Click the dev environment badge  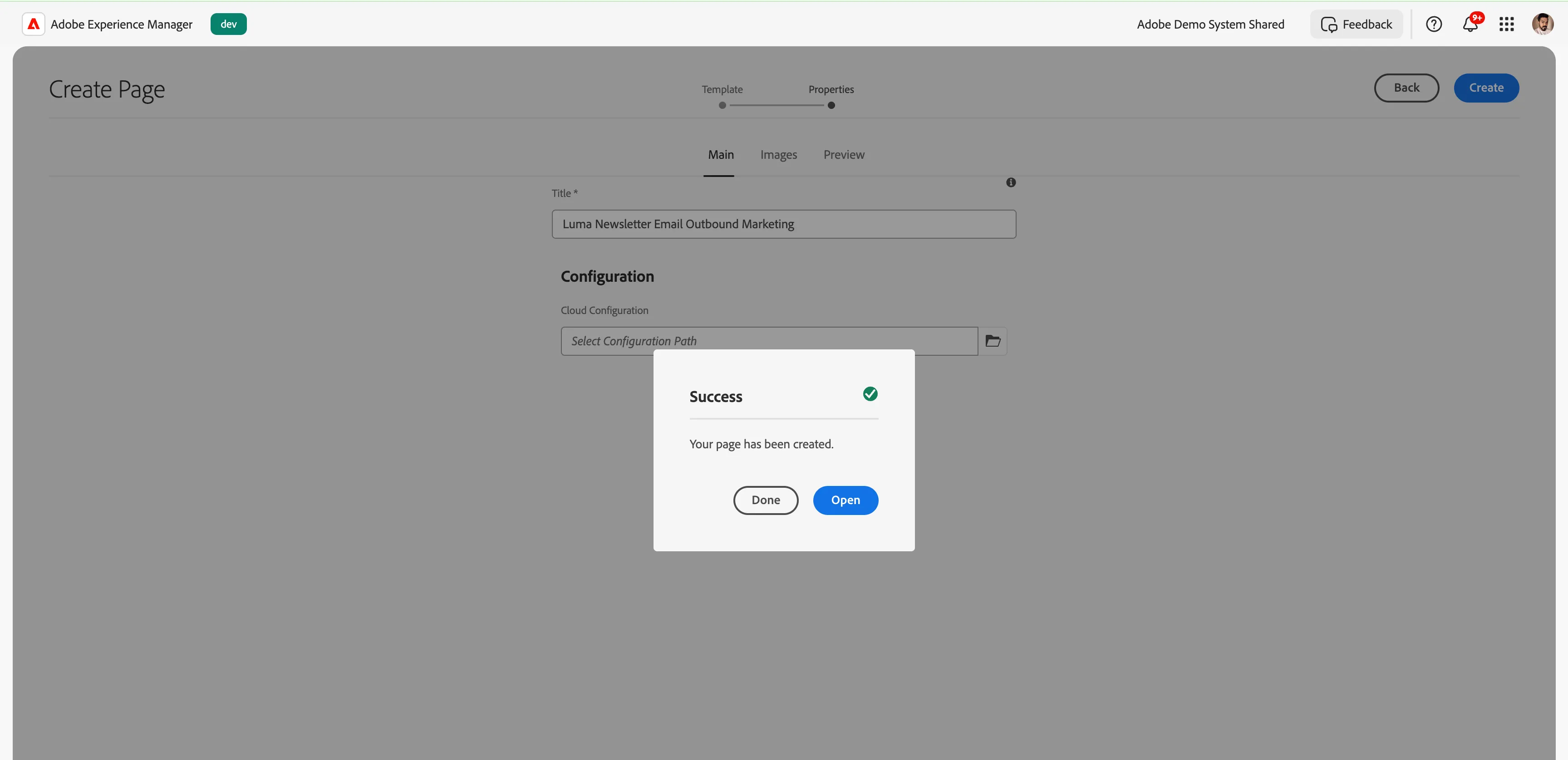pyautogui.click(x=228, y=25)
